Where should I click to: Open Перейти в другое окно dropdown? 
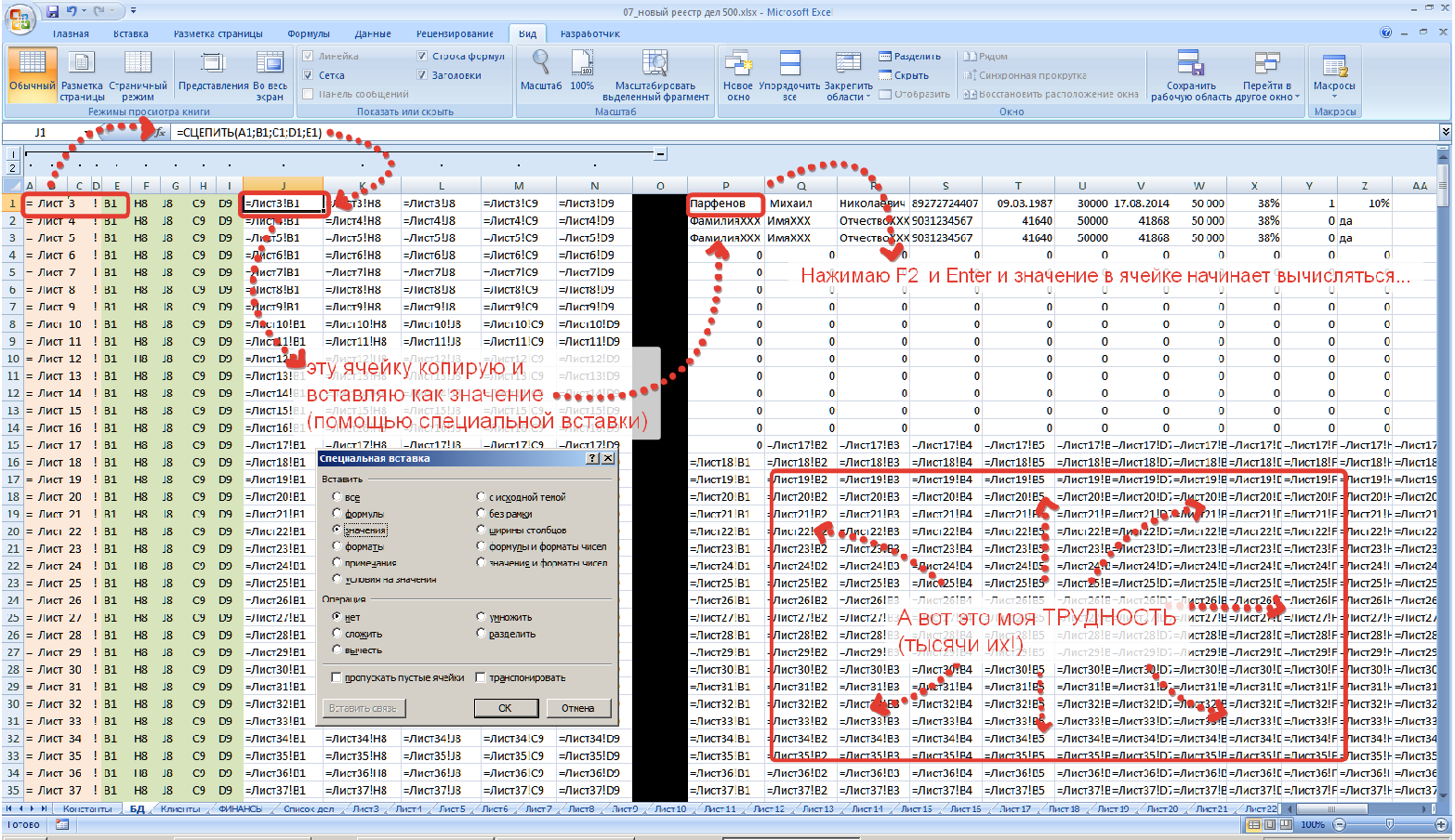click(x=1267, y=74)
